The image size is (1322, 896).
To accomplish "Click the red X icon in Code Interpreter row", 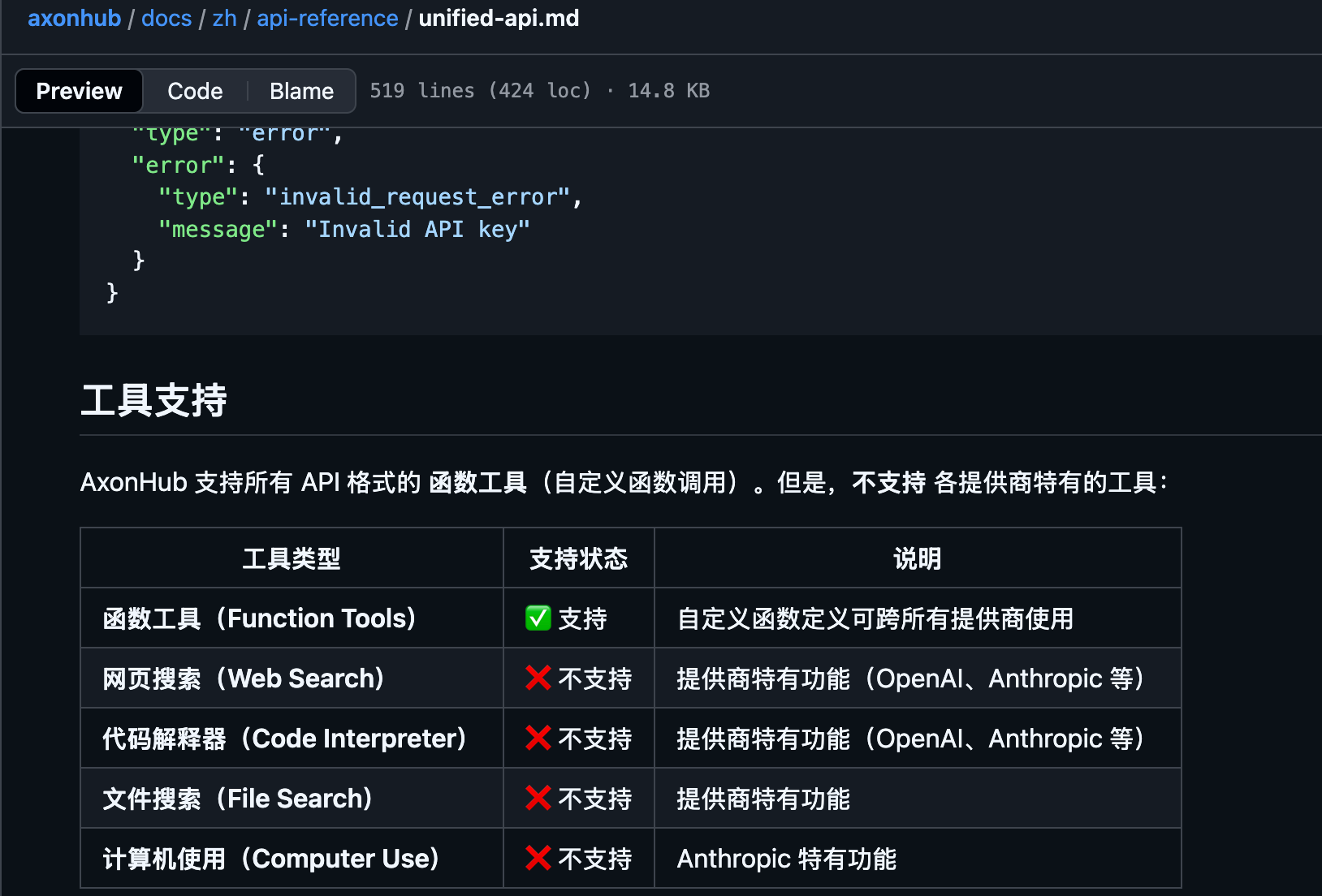I will pyautogui.click(x=538, y=738).
